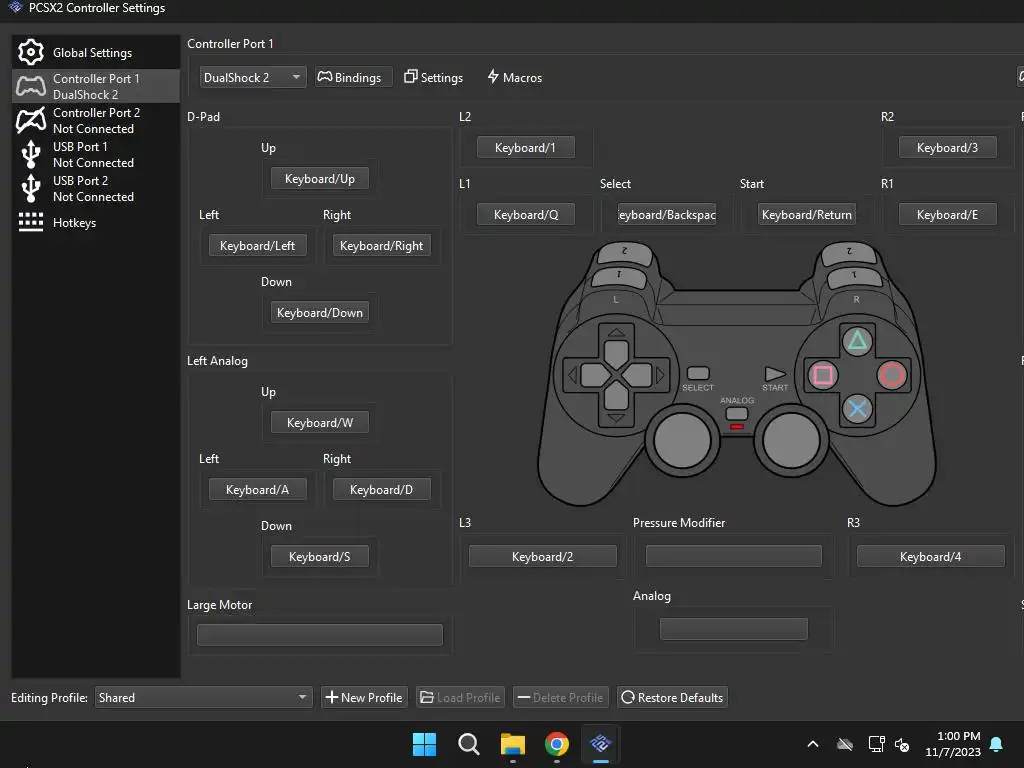Rebind Left Analog Down Keyboard/S
Viewport: 1024px width, 768px height.
[x=320, y=556]
